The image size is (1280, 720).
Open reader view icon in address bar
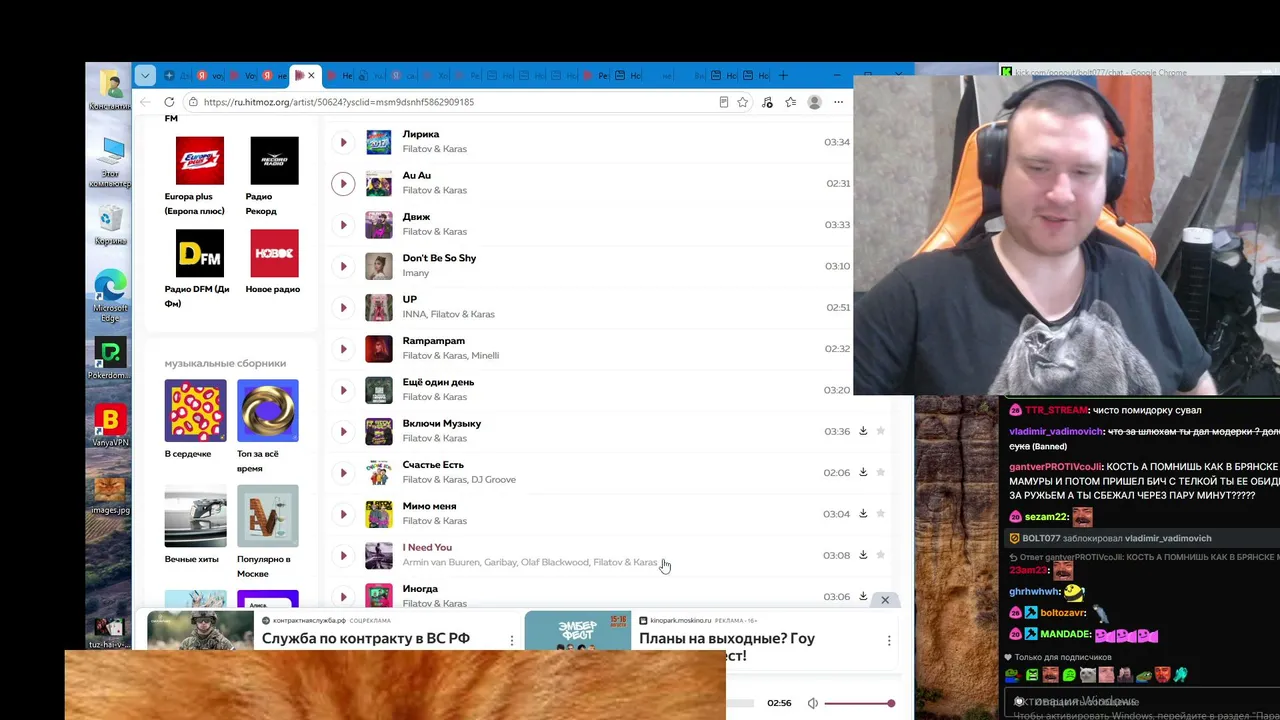point(723,102)
